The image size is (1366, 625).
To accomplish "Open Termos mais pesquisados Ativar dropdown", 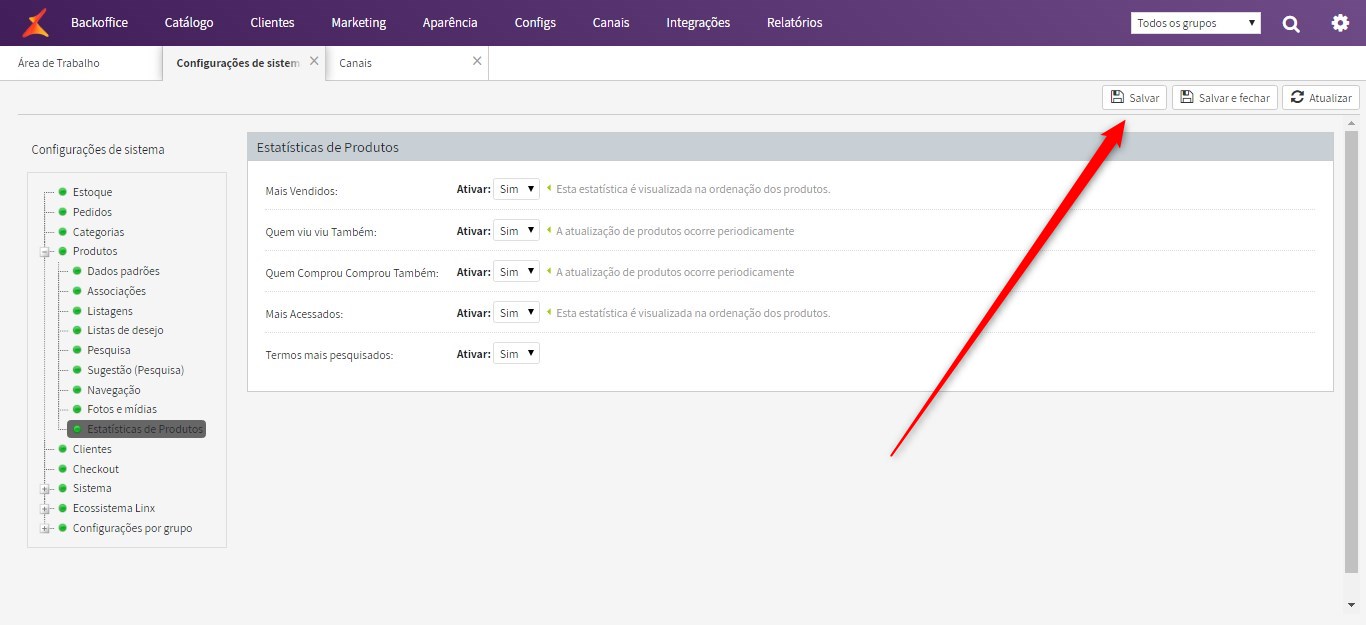I will (516, 354).
